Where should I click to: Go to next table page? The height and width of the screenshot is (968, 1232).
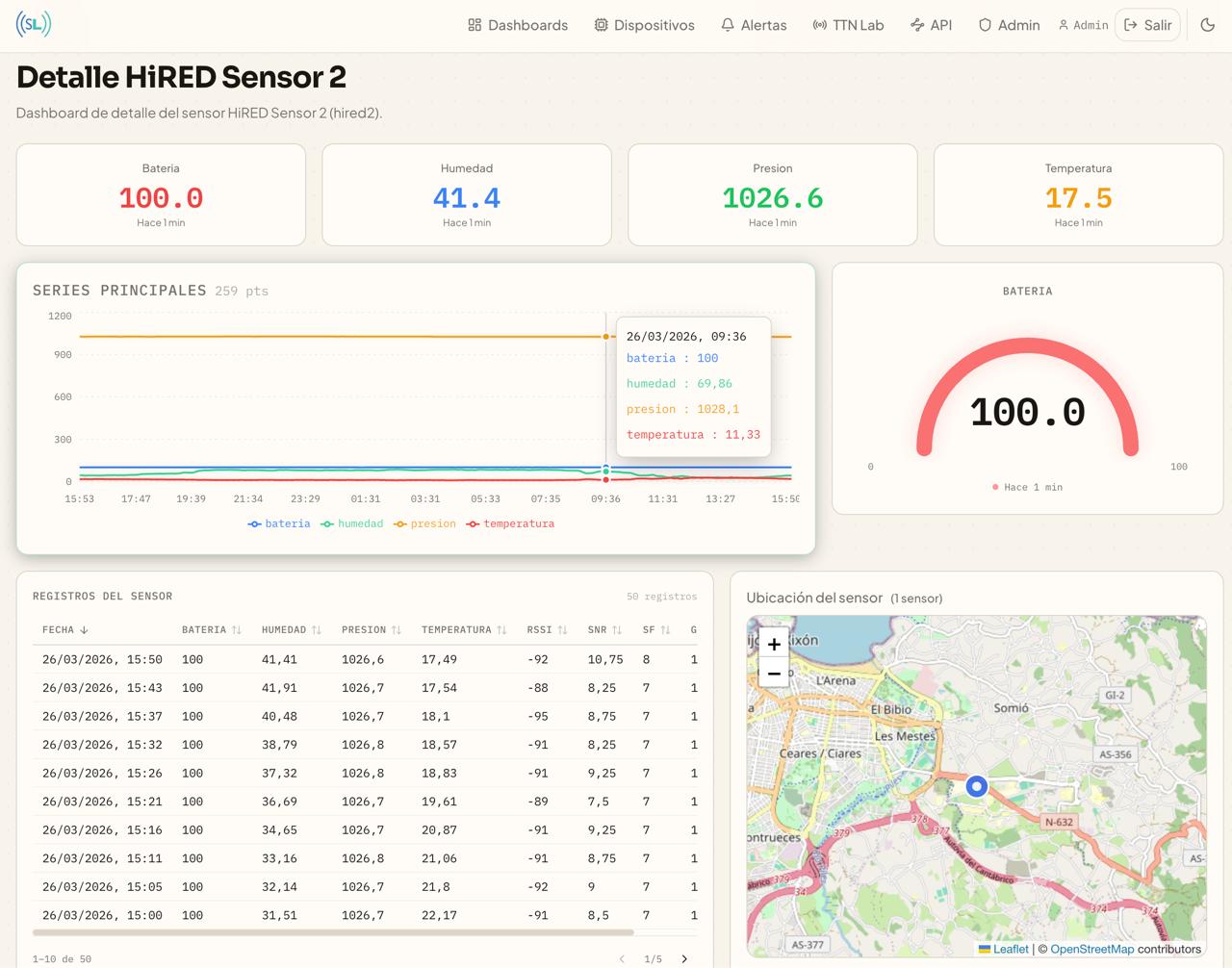[x=684, y=958]
